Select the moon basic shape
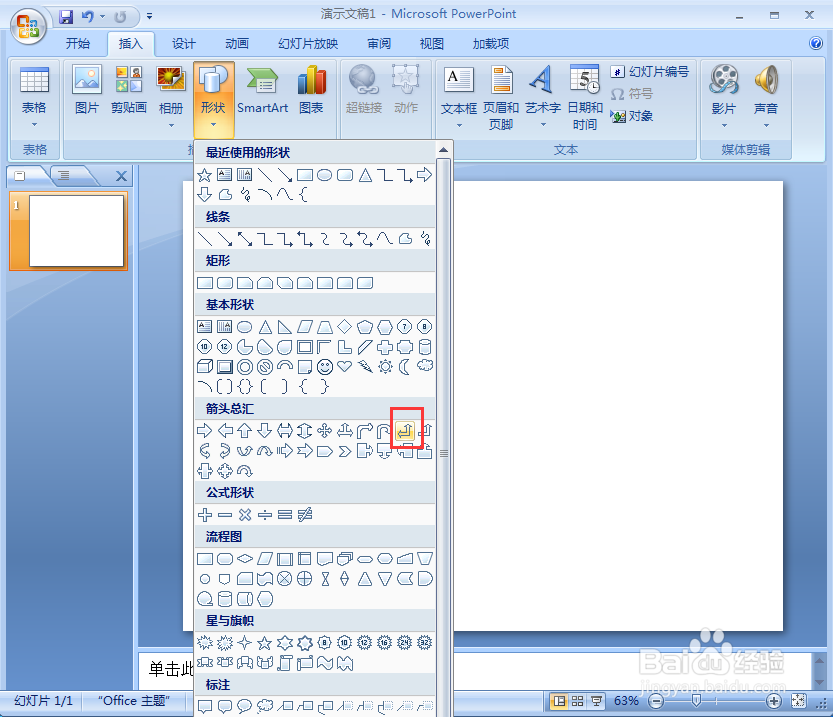 [x=405, y=366]
